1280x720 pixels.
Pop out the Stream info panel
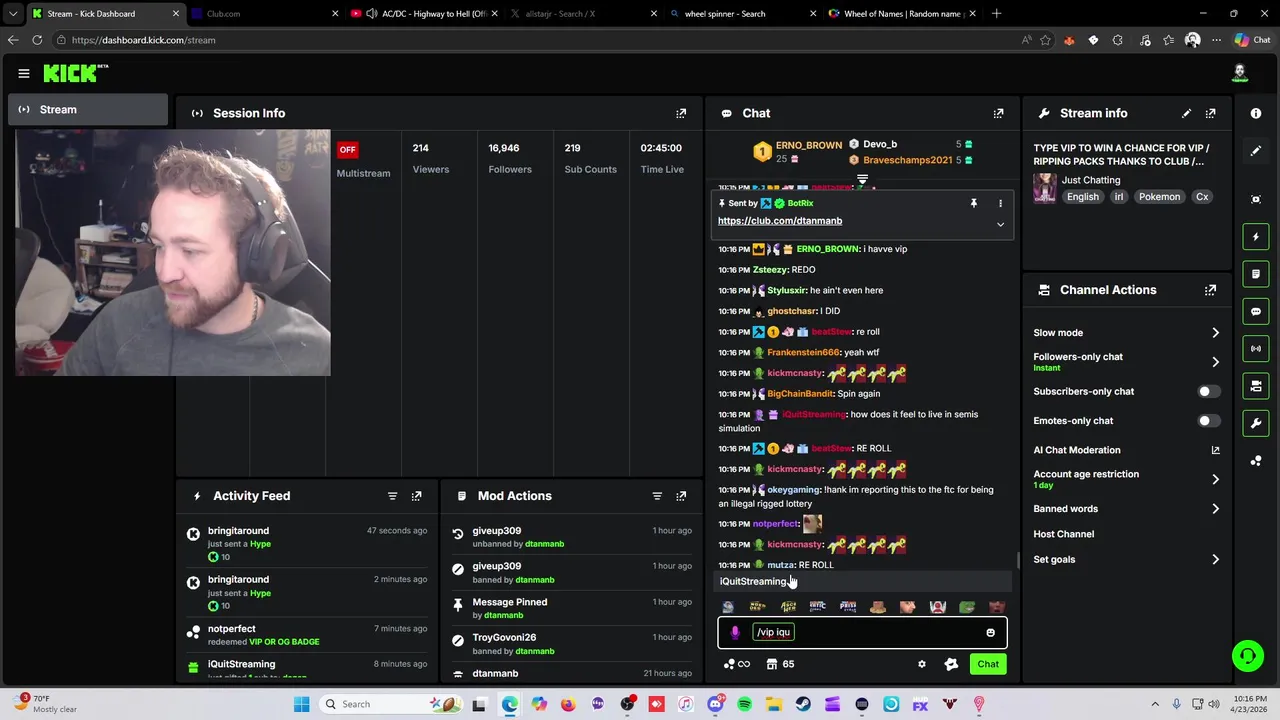(x=1210, y=113)
